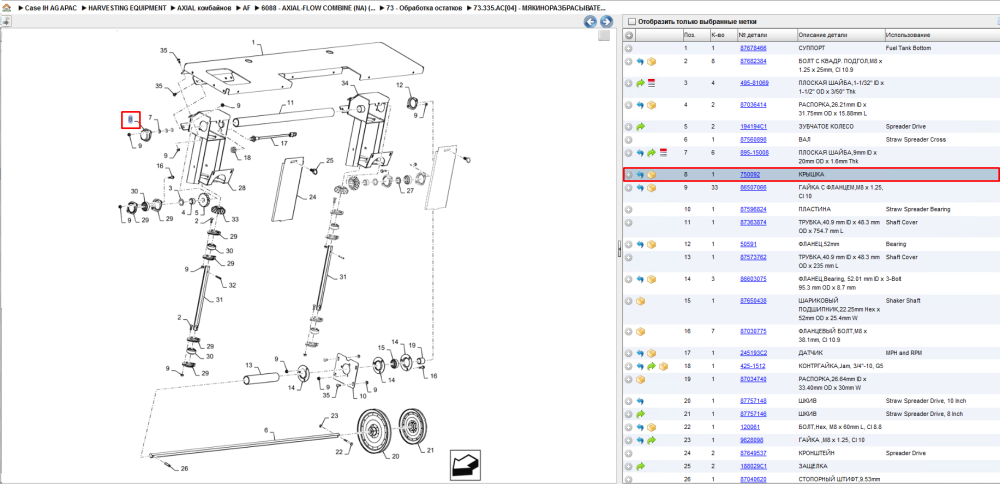Viewport: 1000px width, 484px height.
Task: Click green arrow in ШКИВ 87757146 row
Action: click(x=641, y=414)
